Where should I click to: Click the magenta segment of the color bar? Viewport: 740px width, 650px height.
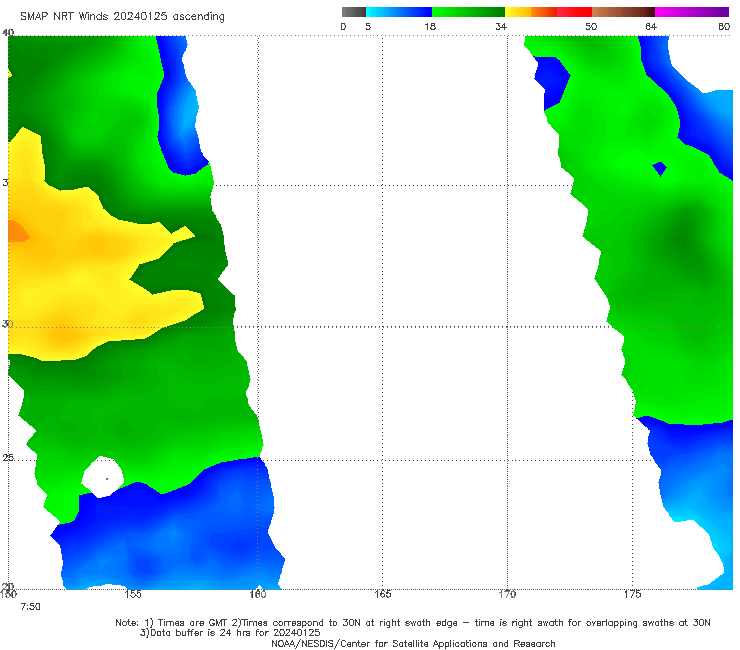(692, 12)
